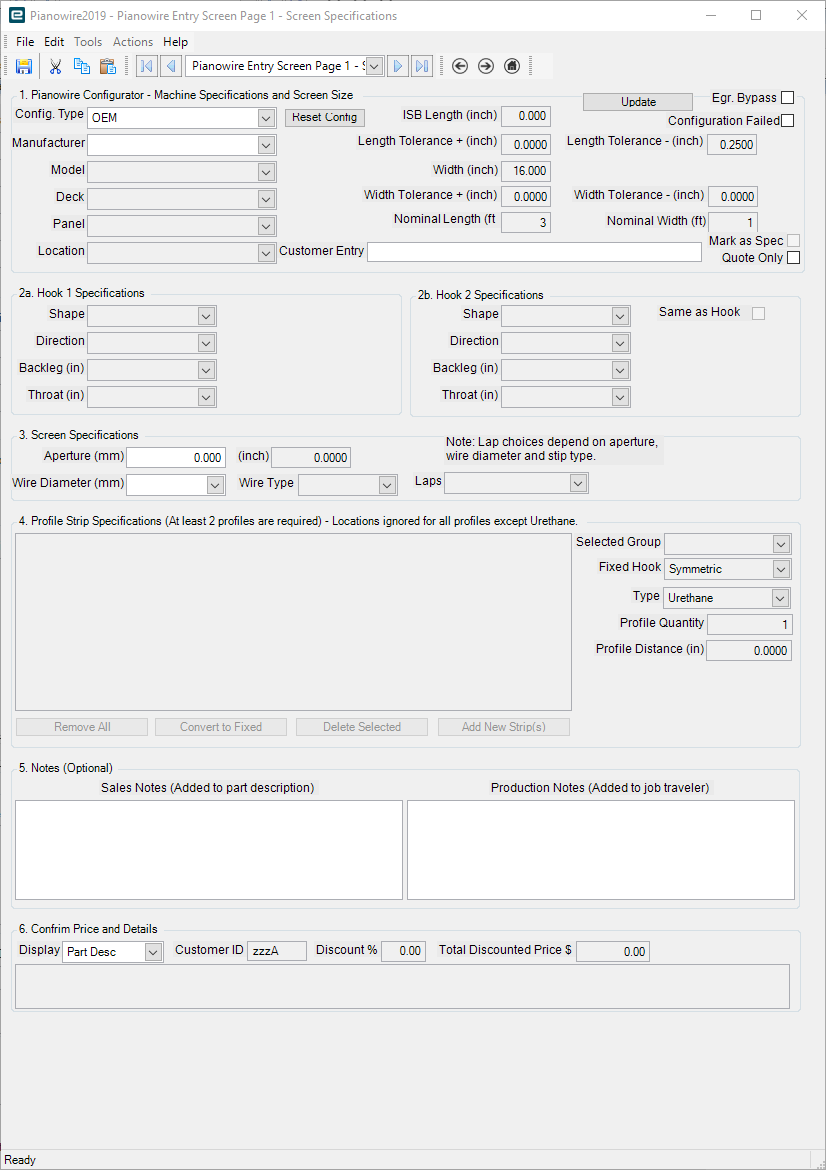Toggle the Configuration Failed checkbox
This screenshot has width=826, height=1170.
pyautogui.click(x=787, y=120)
